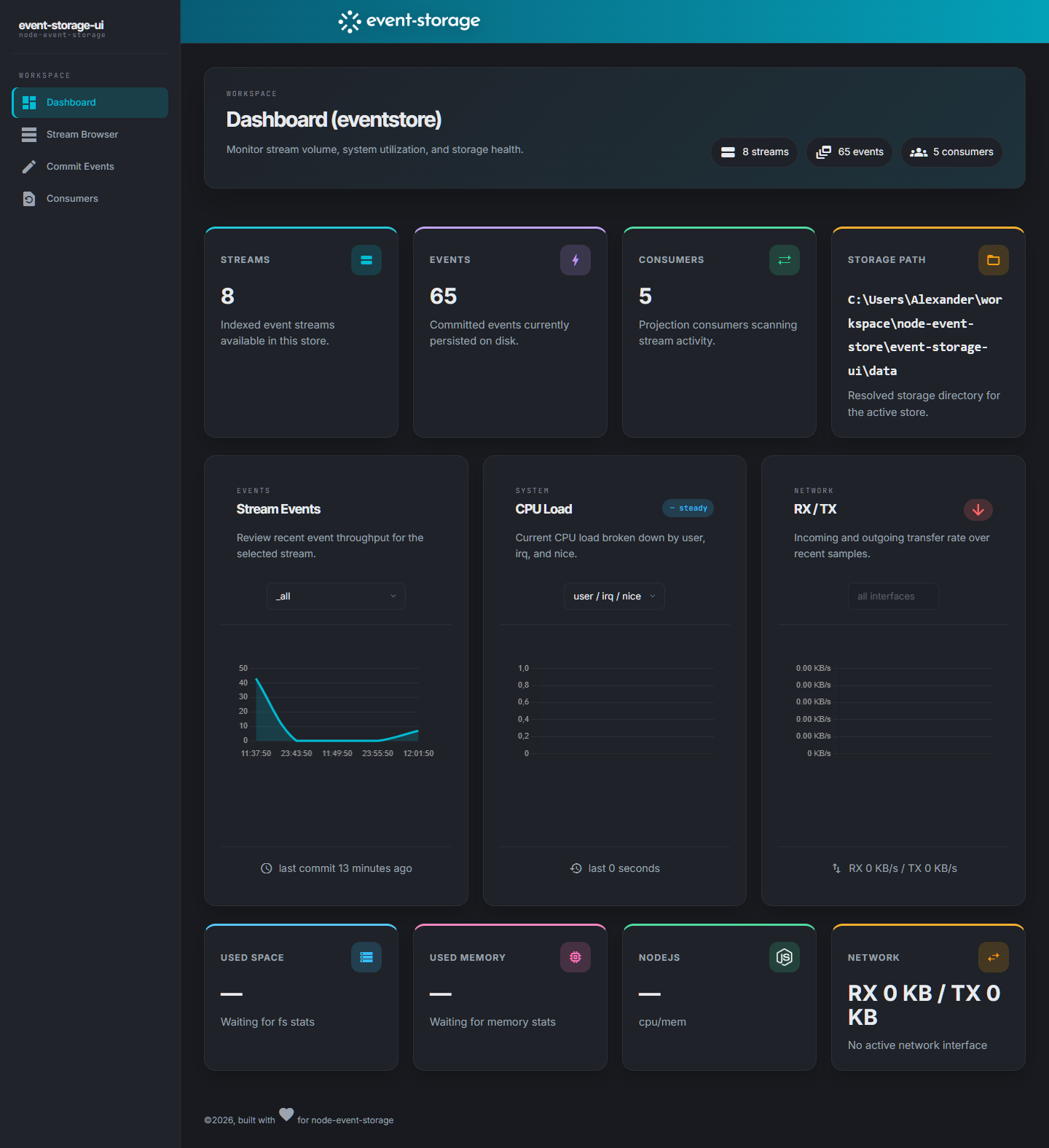
Task: Click 'RX 0 KB / TX 0 KB' heading
Action: (x=924, y=1005)
